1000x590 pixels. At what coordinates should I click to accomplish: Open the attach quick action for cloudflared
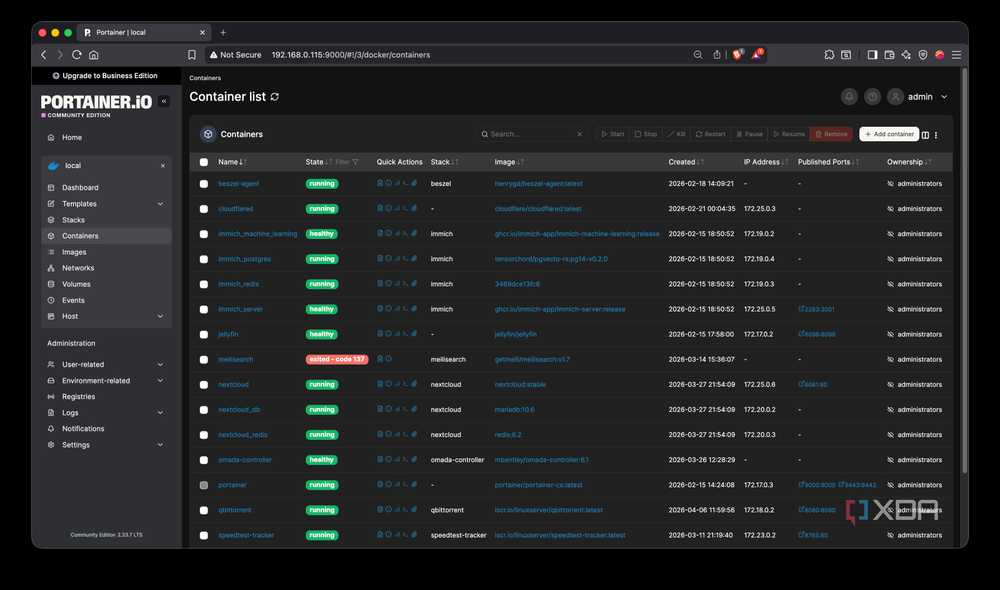pos(414,208)
